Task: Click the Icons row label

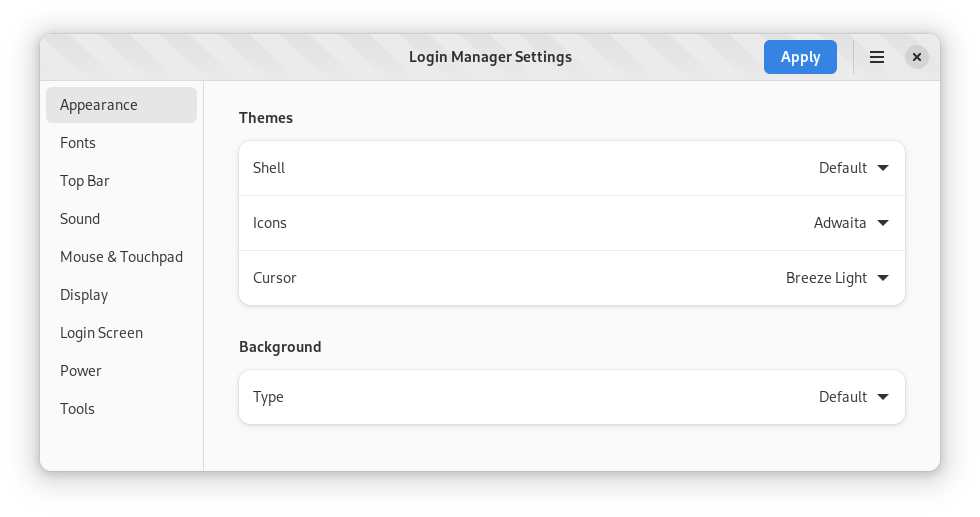Action: (269, 223)
